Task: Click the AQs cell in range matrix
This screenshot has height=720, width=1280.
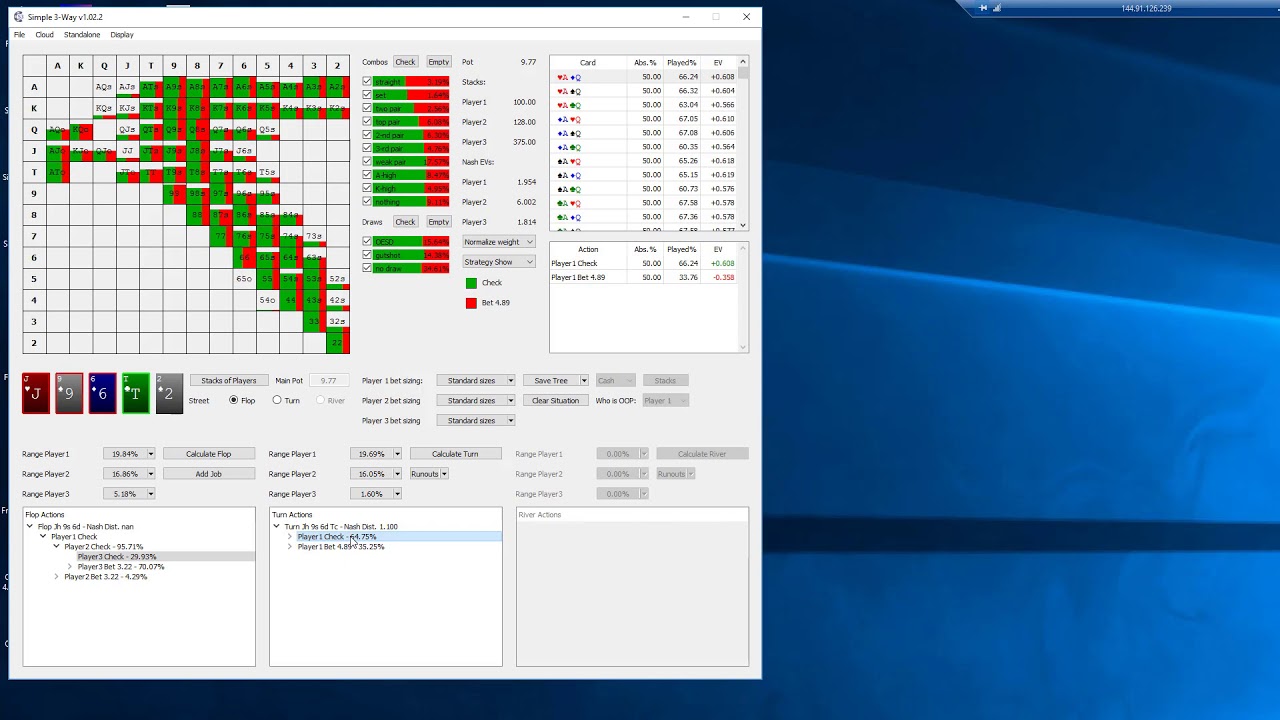Action: [104, 87]
